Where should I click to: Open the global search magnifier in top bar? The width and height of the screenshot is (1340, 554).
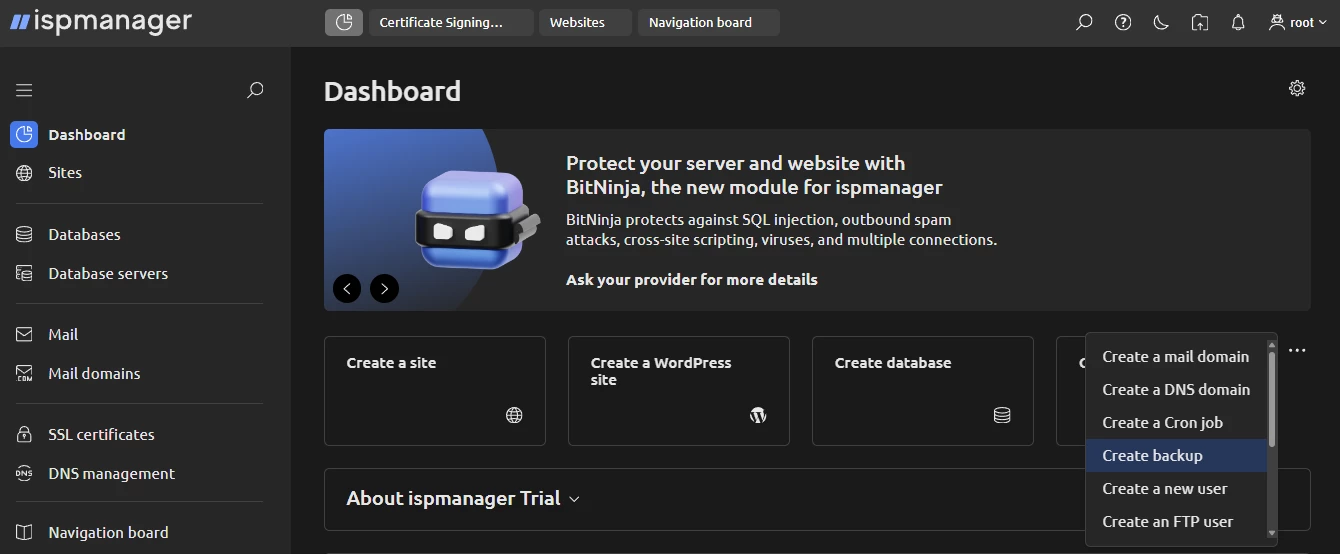[1084, 22]
